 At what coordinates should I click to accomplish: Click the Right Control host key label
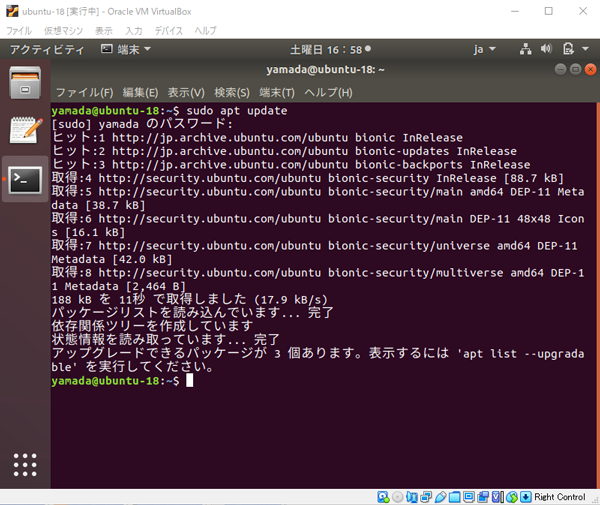coord(559,497)
